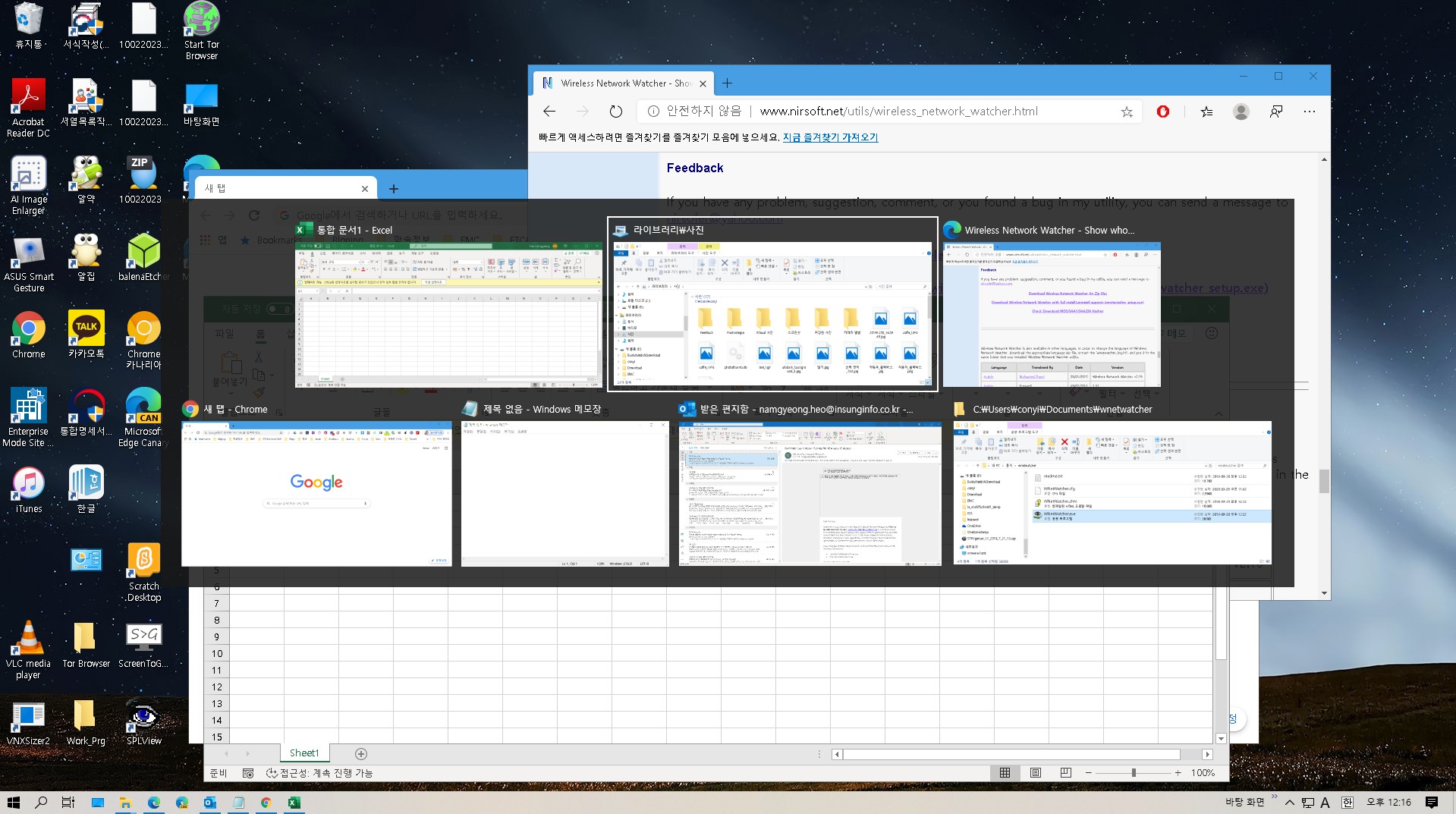
Task: Launch Acrobat Reader DC from the desktop
Action: click(29, 108)
